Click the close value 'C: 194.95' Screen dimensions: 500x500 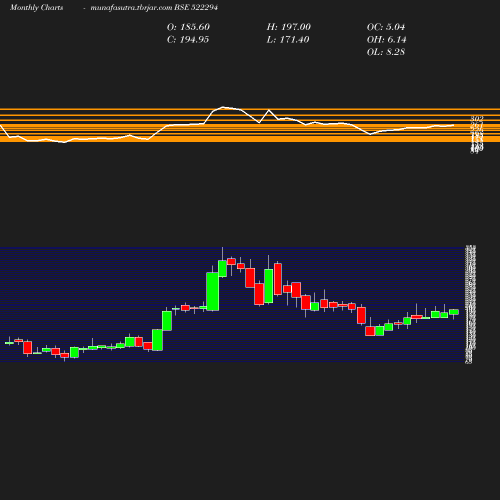point(188,40)
